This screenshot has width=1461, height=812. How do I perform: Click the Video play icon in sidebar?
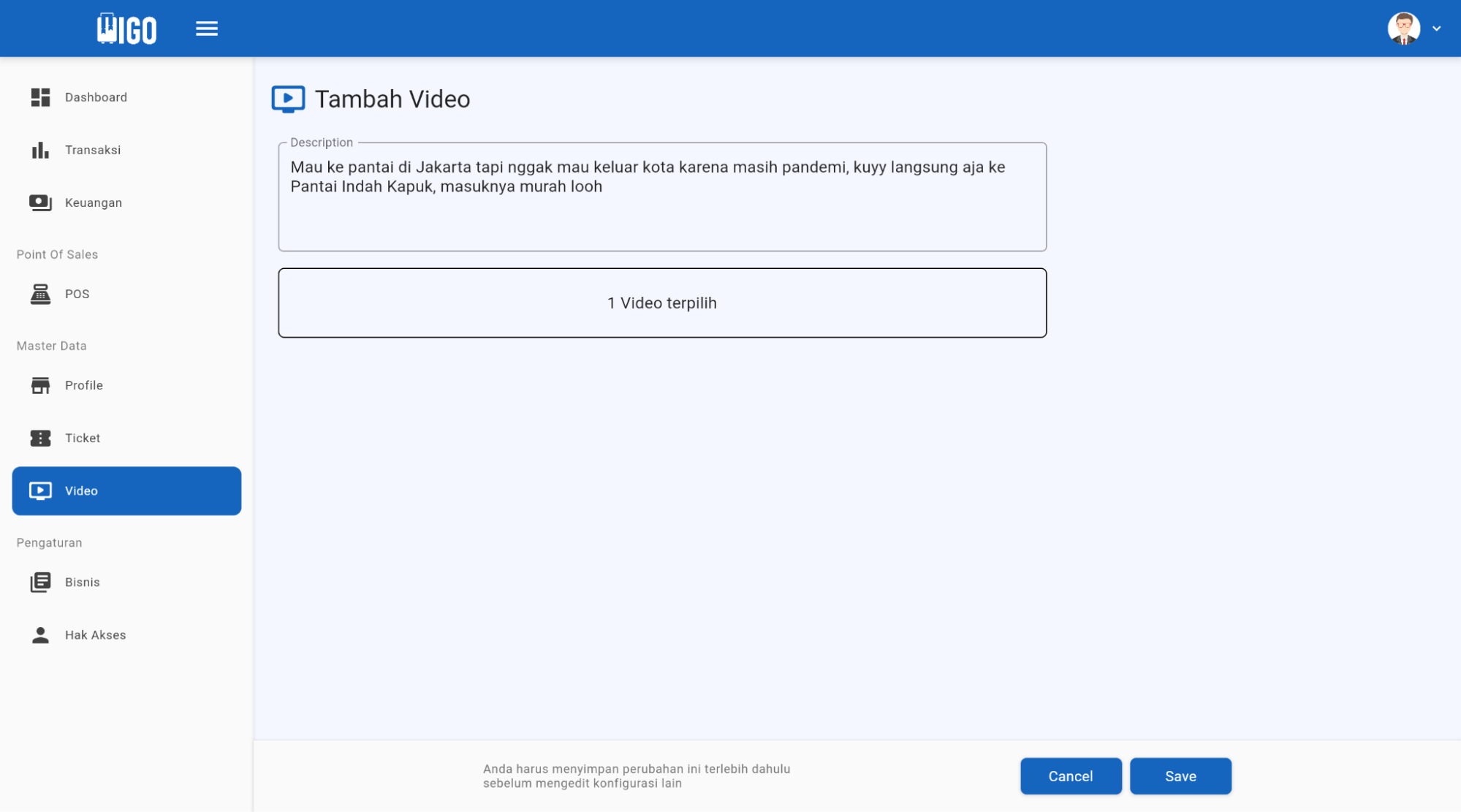coord(41,490)
